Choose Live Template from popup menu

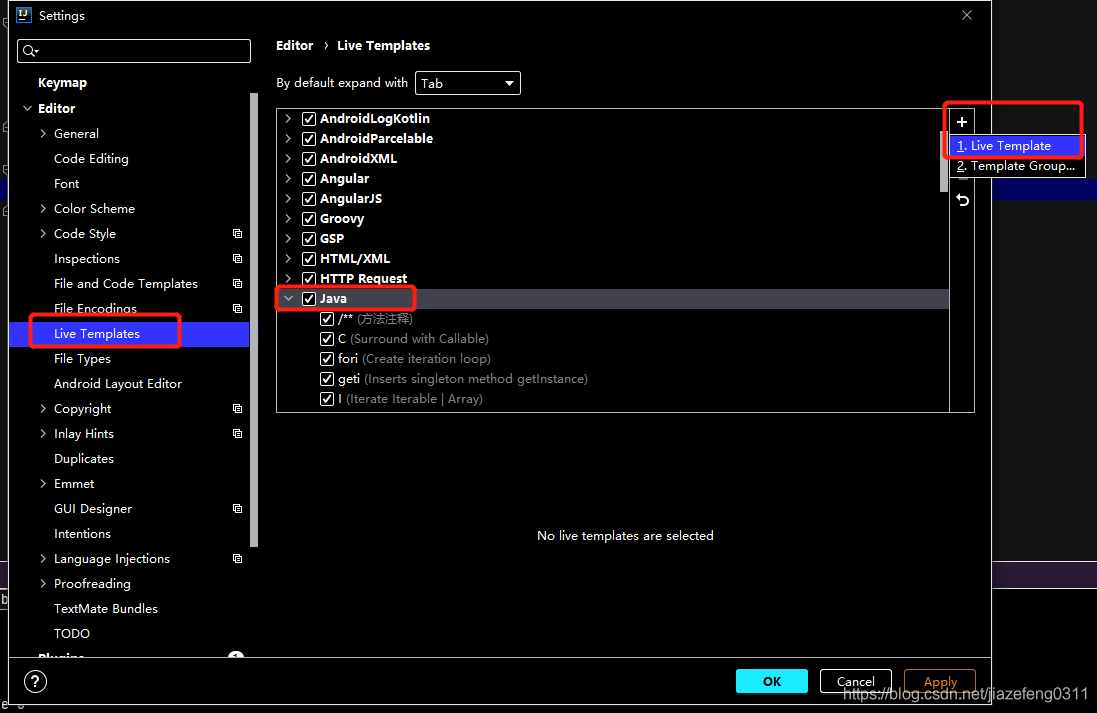[x=1016, y=146]
